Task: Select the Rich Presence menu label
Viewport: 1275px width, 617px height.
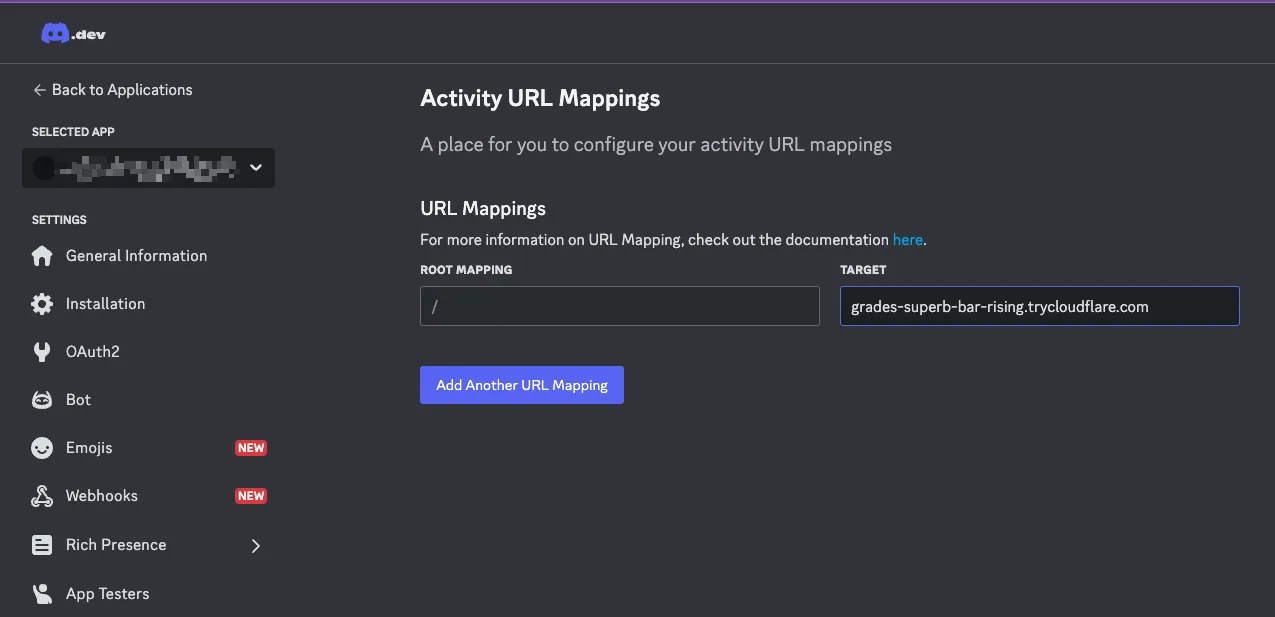Action: [x=116, y=545]
